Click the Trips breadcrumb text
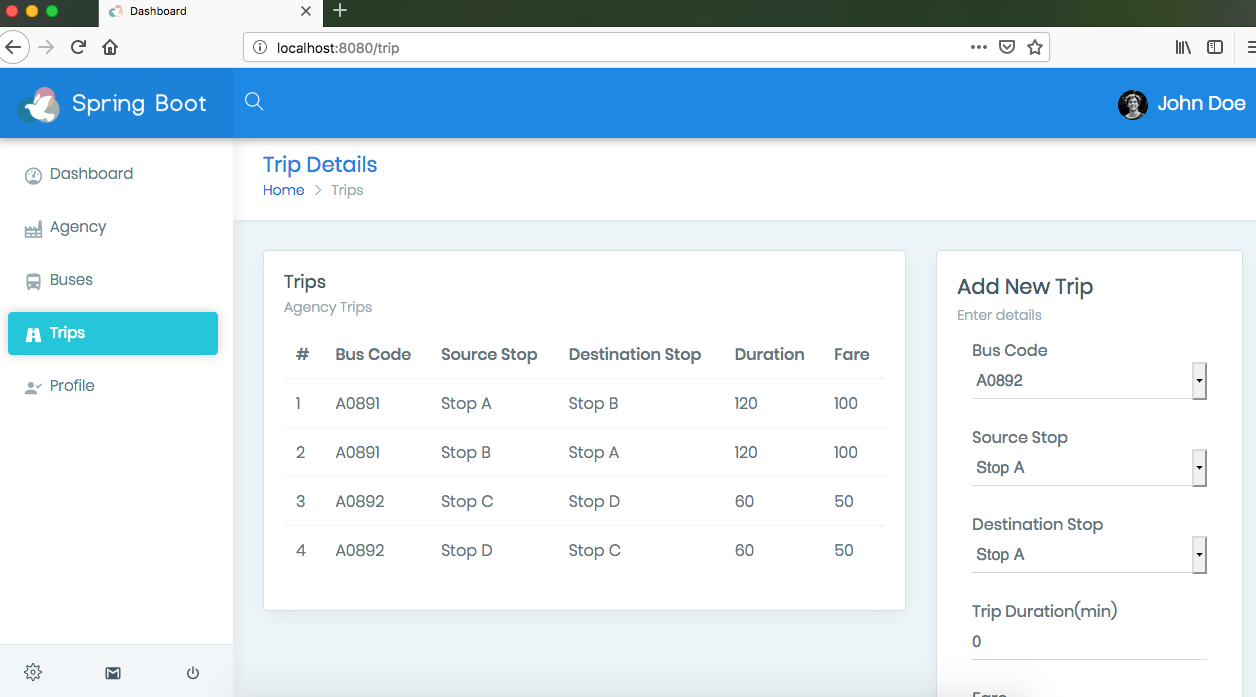Image resolution: width=1256 pixels, height=697 pixels. [x=347, y=190]
